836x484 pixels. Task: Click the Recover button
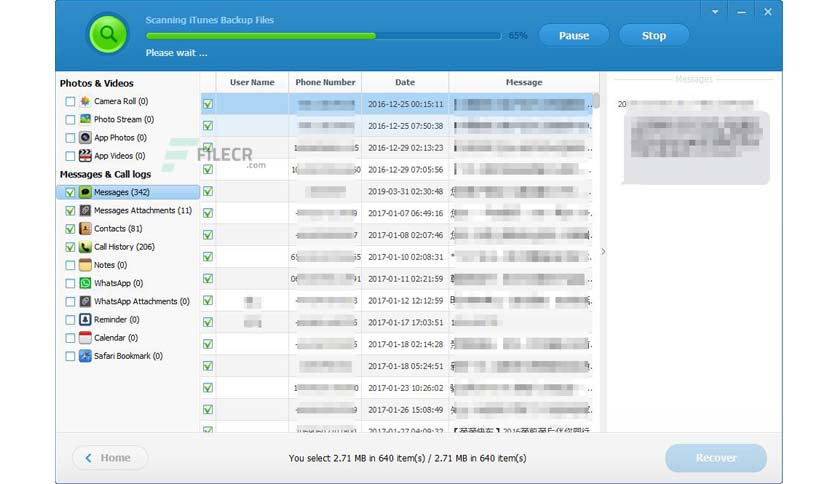click(716, 458)
